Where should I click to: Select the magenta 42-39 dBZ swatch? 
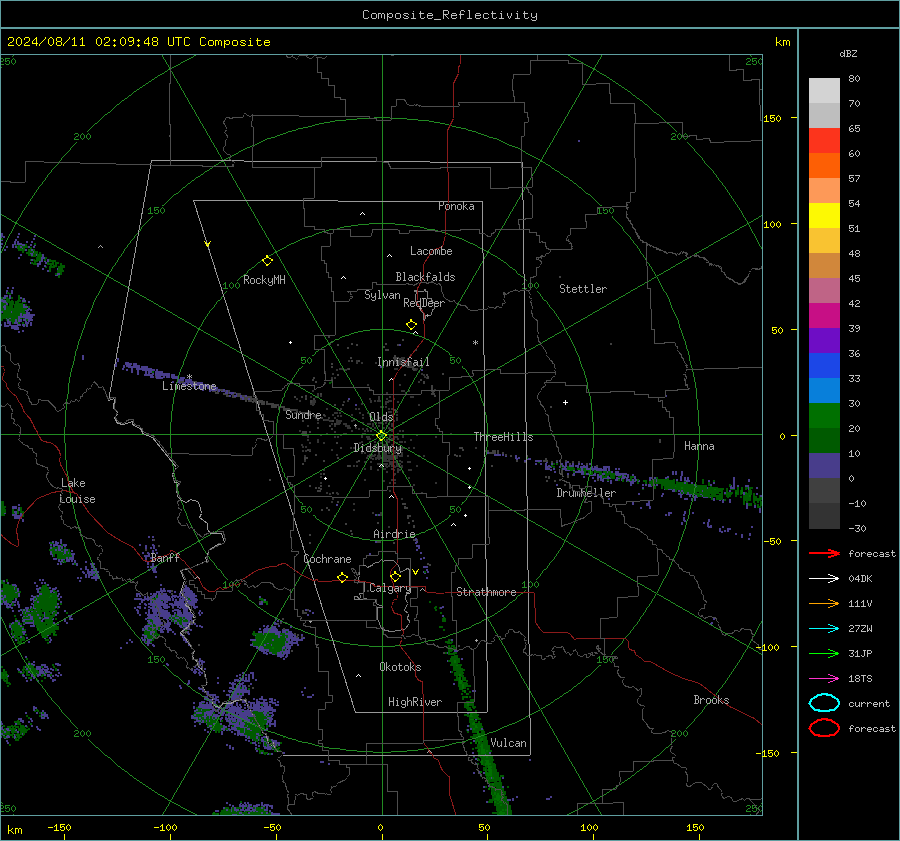824,316
